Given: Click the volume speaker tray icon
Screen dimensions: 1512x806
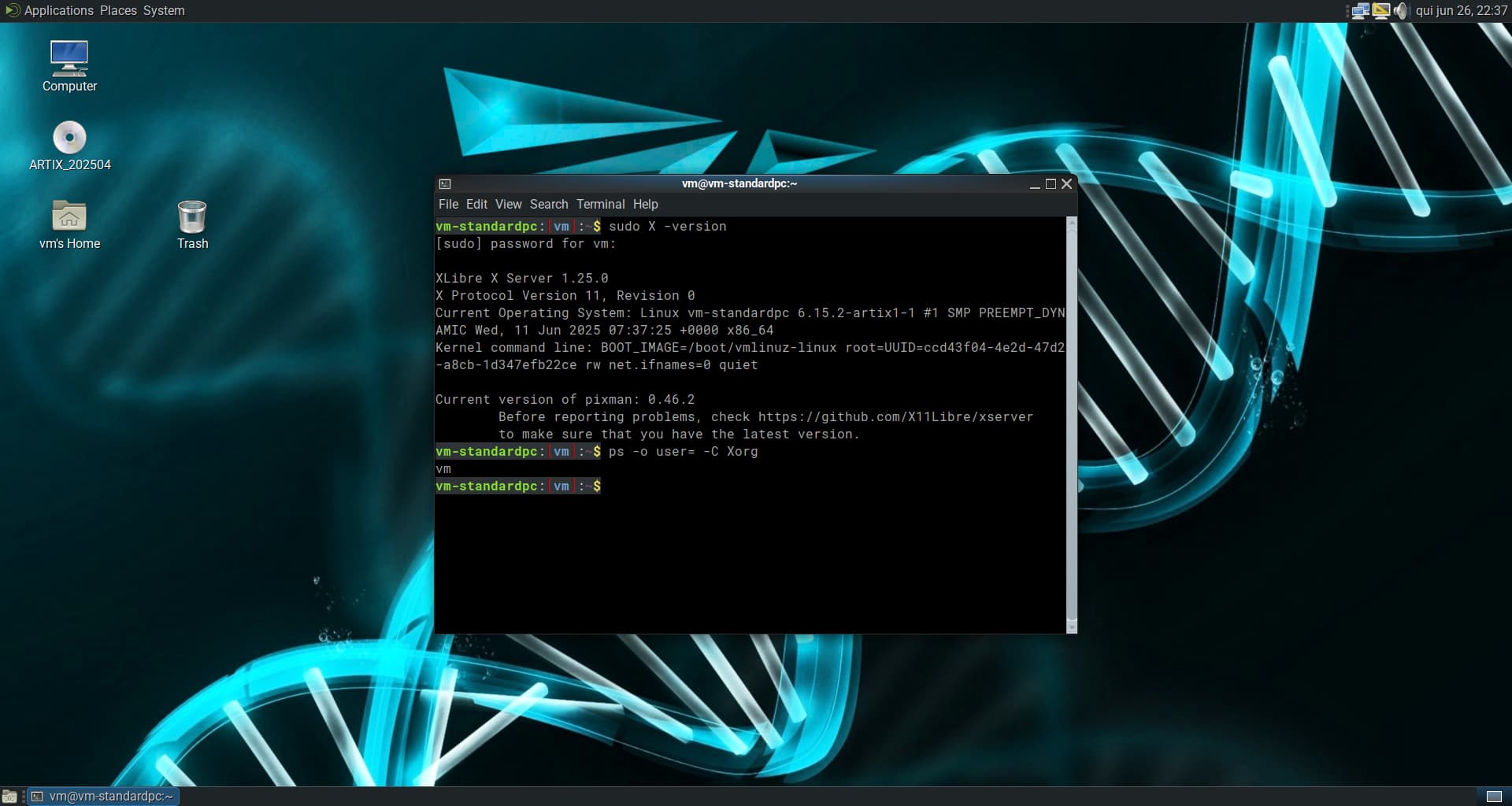Looking at the screenshot, I should pyautogui.click(x=1400, y=11).
